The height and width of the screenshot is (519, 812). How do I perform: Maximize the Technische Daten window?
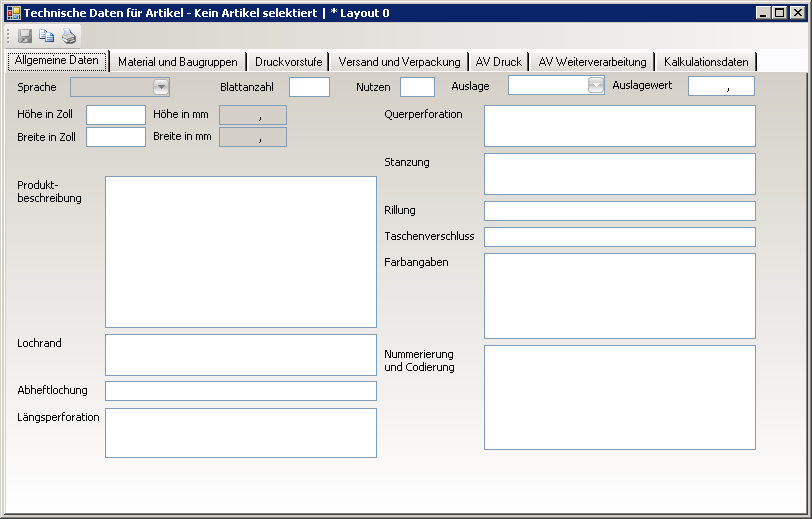780,13
